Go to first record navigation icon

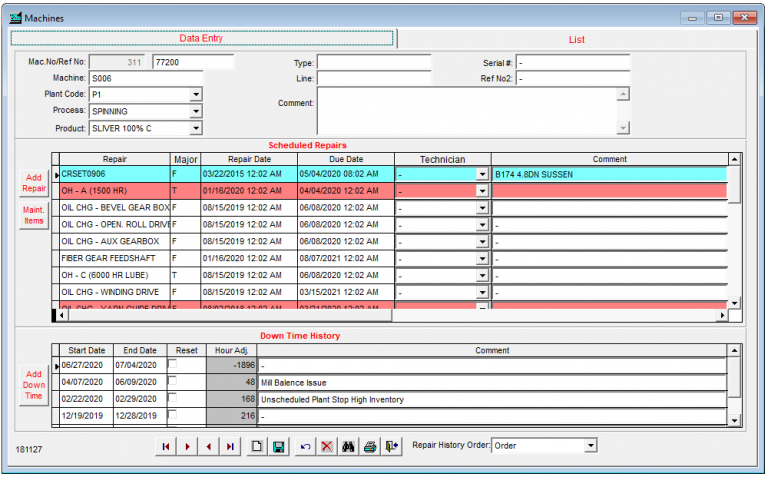(166, 446)
